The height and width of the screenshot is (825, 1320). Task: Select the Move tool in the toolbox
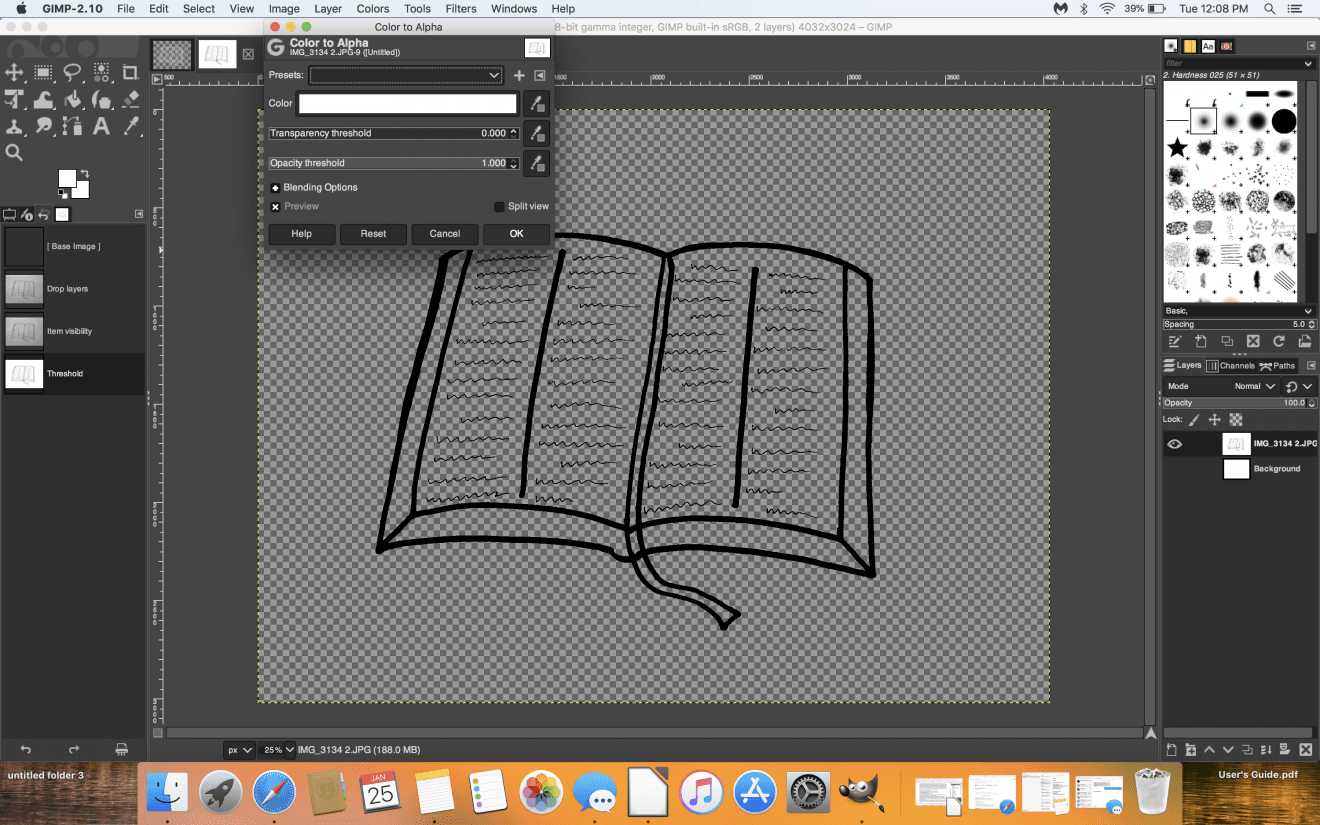(x=14, y=72)
